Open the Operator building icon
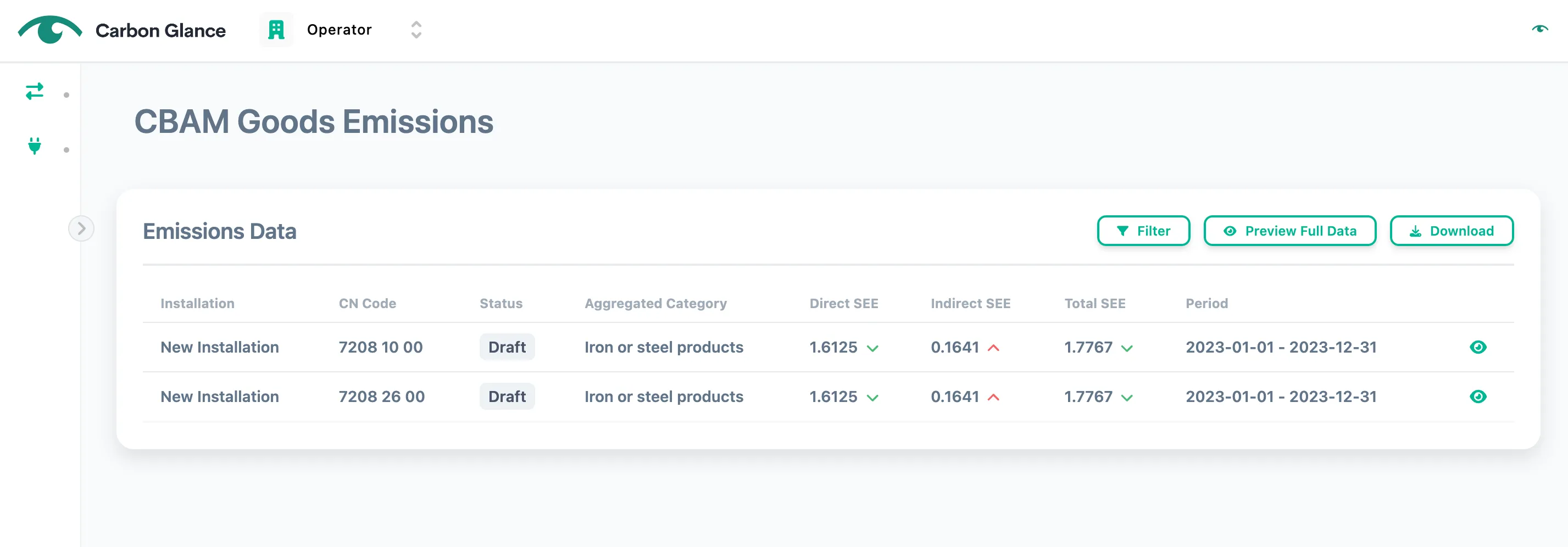This screenshot has height=547, width=1568. (276, 29)
